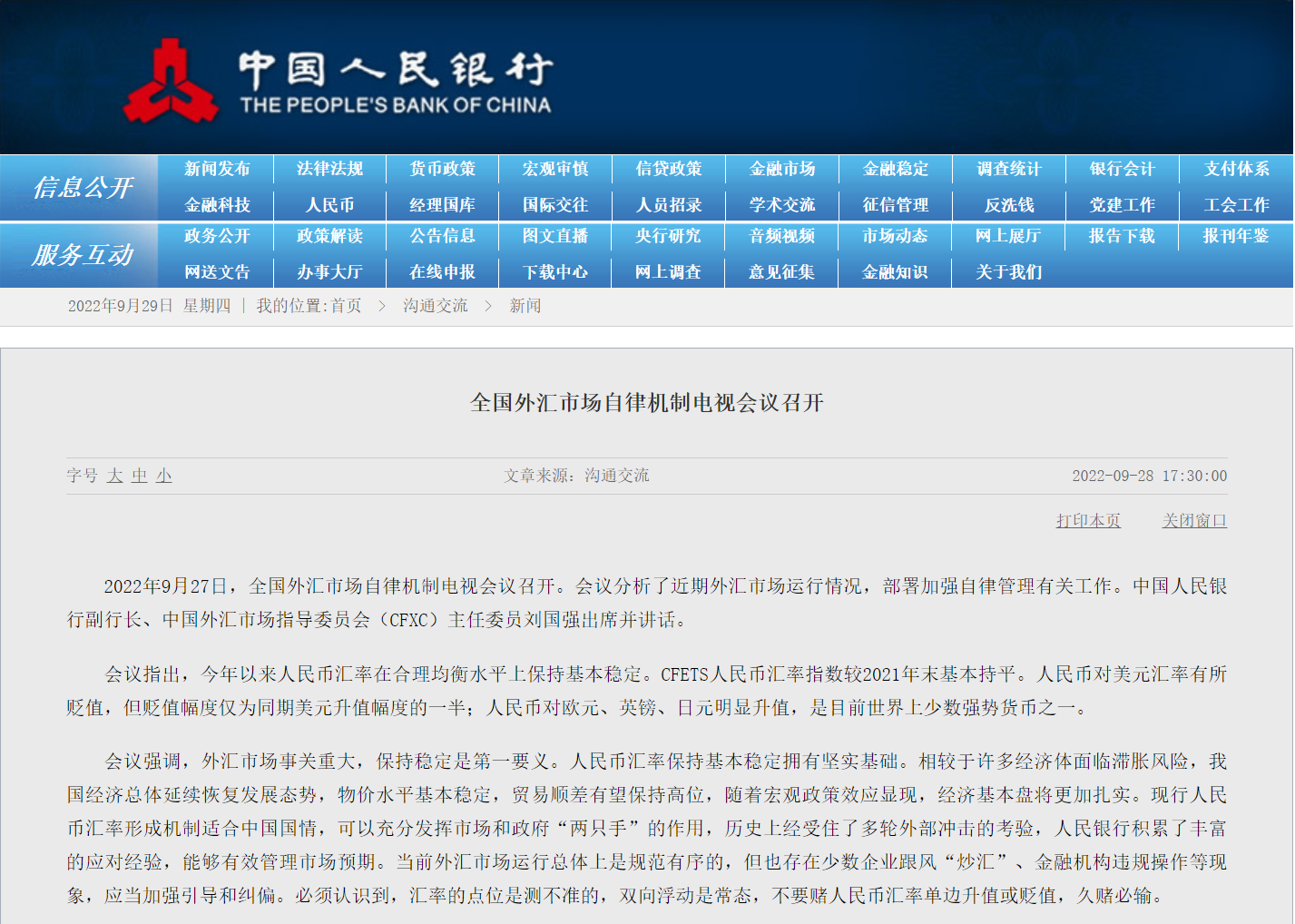Open 支付体系 navigation item
Viewport: 1295px width, 924px height.
[x=1237, y=169]
